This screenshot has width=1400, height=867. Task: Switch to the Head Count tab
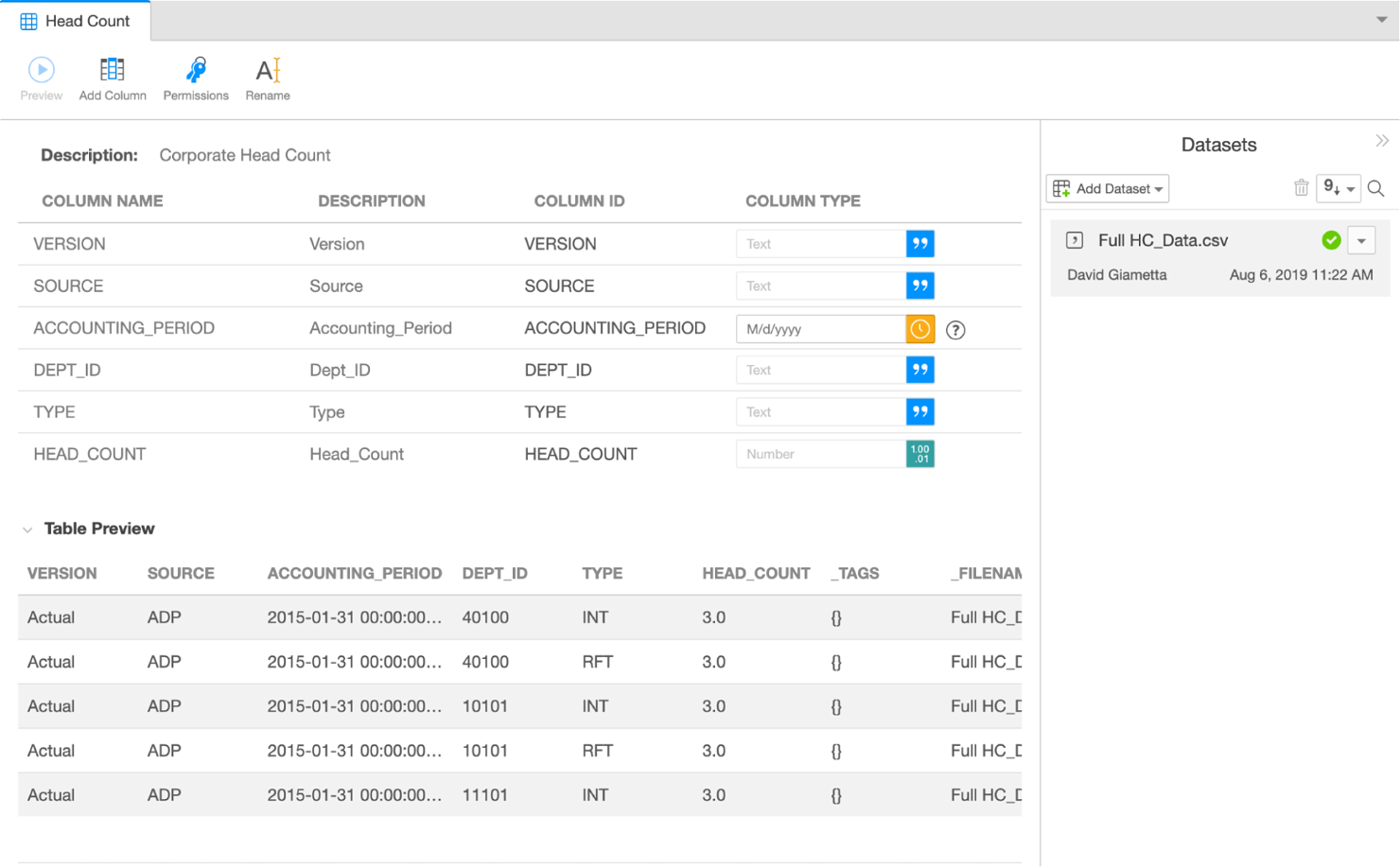pyautogui.click(x=76, y=20)
